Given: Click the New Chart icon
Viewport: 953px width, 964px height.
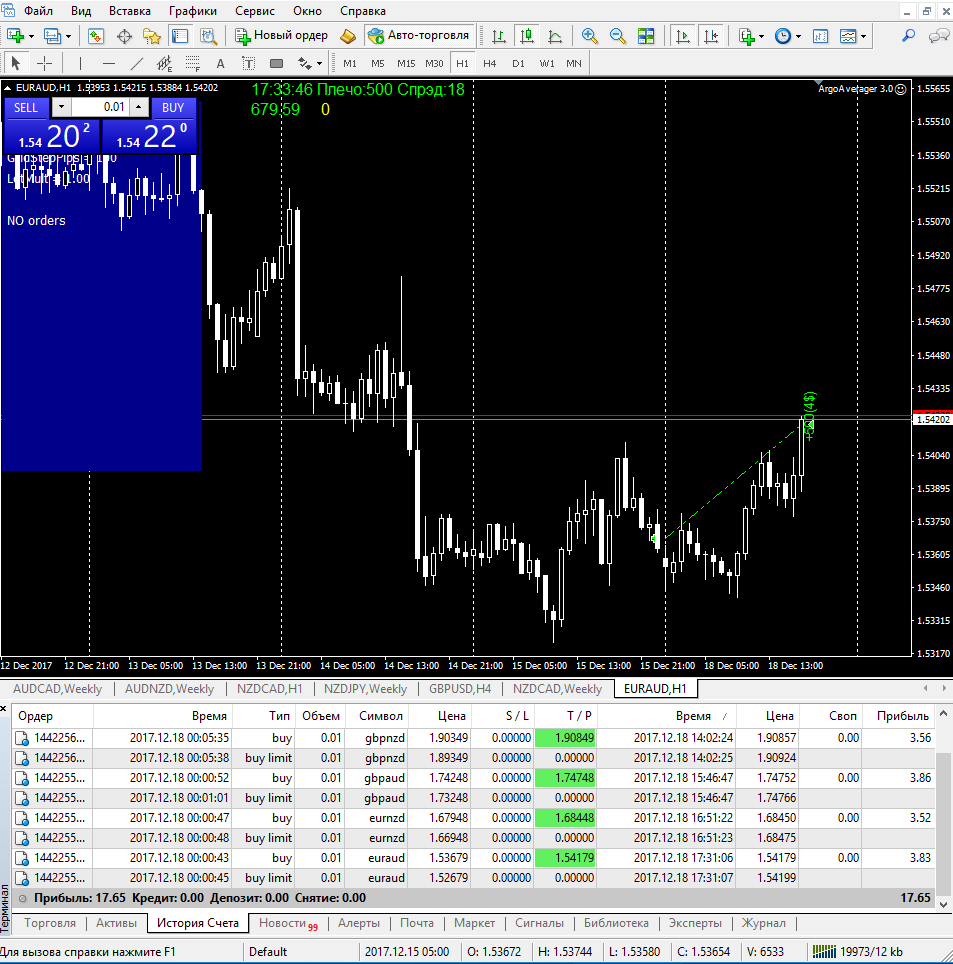Looking at the screenshot, I should pyautogui.click(x=15, y=36).
